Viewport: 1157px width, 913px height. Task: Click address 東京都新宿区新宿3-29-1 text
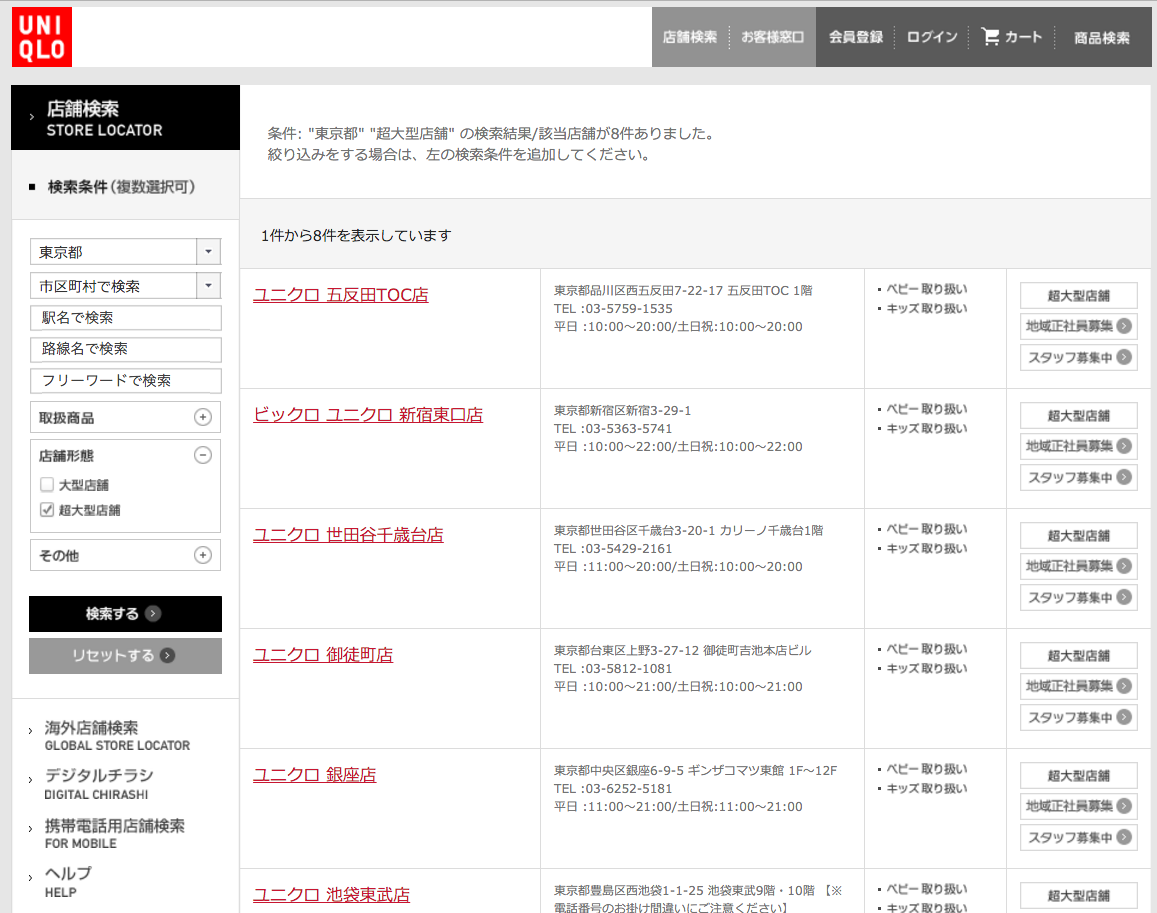click(x=623, y=410)
